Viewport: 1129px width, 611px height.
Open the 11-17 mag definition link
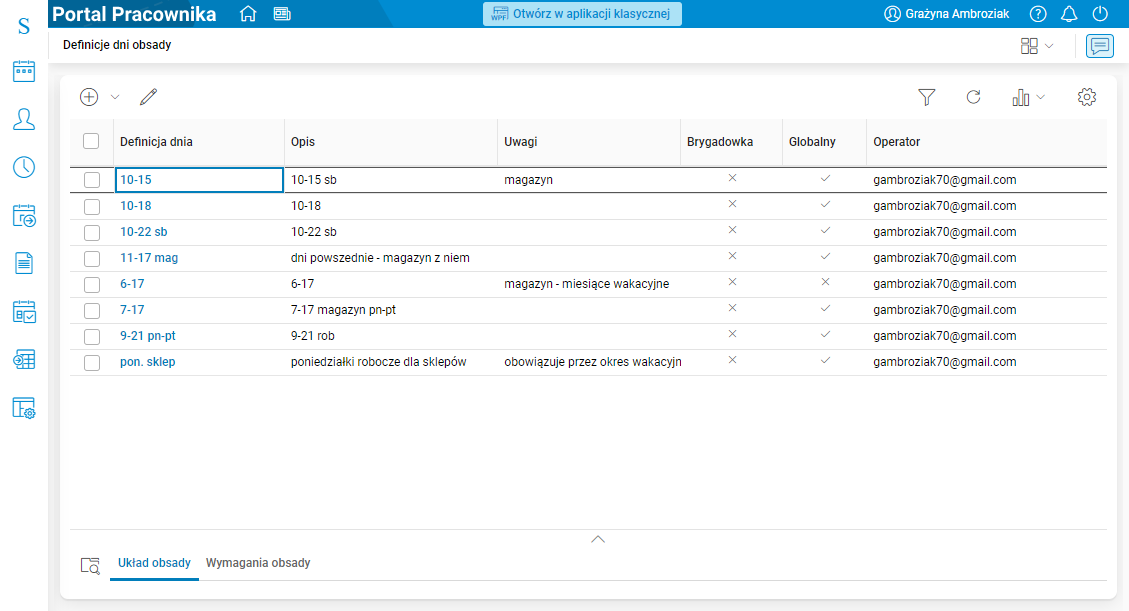(149, 258)
